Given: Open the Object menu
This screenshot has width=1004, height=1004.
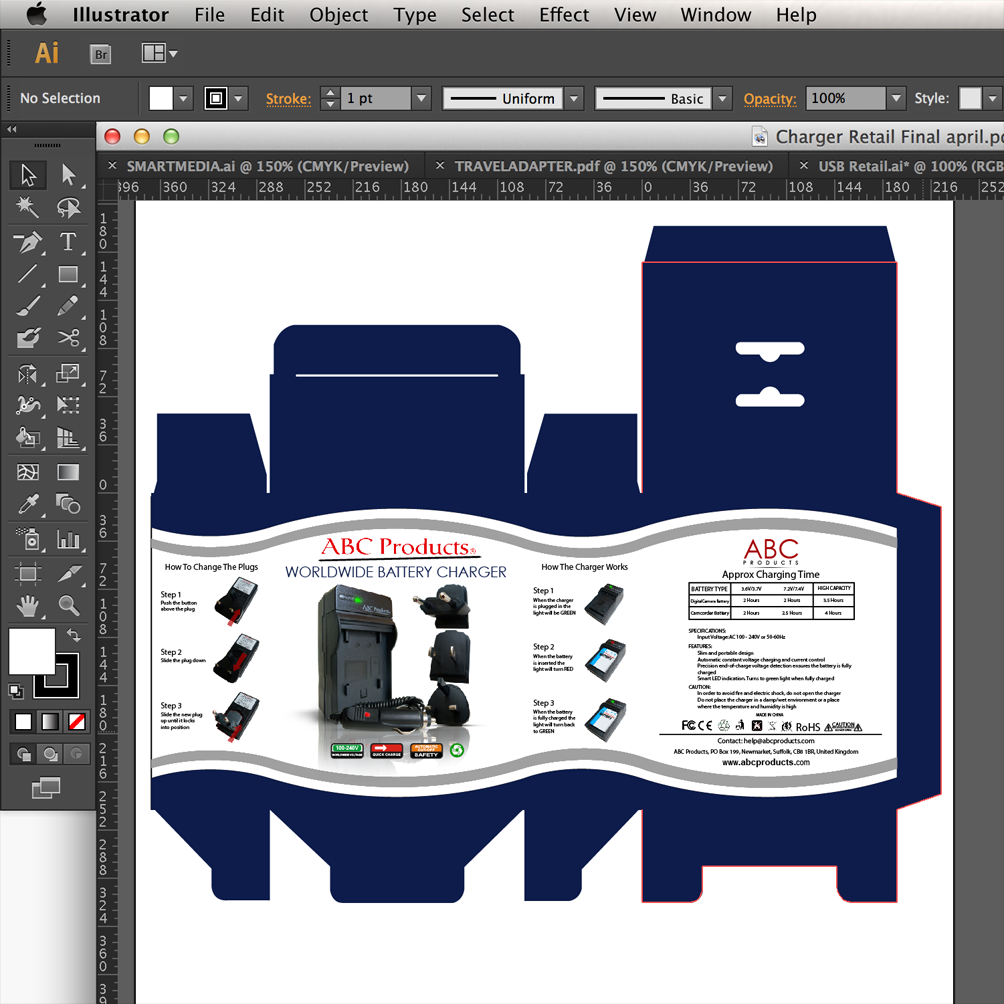Looking at the screenshot, I should [x=339, y=15].
